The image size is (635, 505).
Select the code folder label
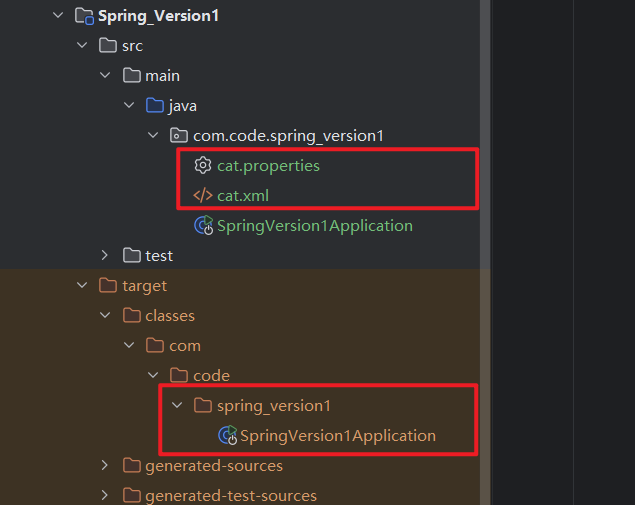tap(211, 376)
